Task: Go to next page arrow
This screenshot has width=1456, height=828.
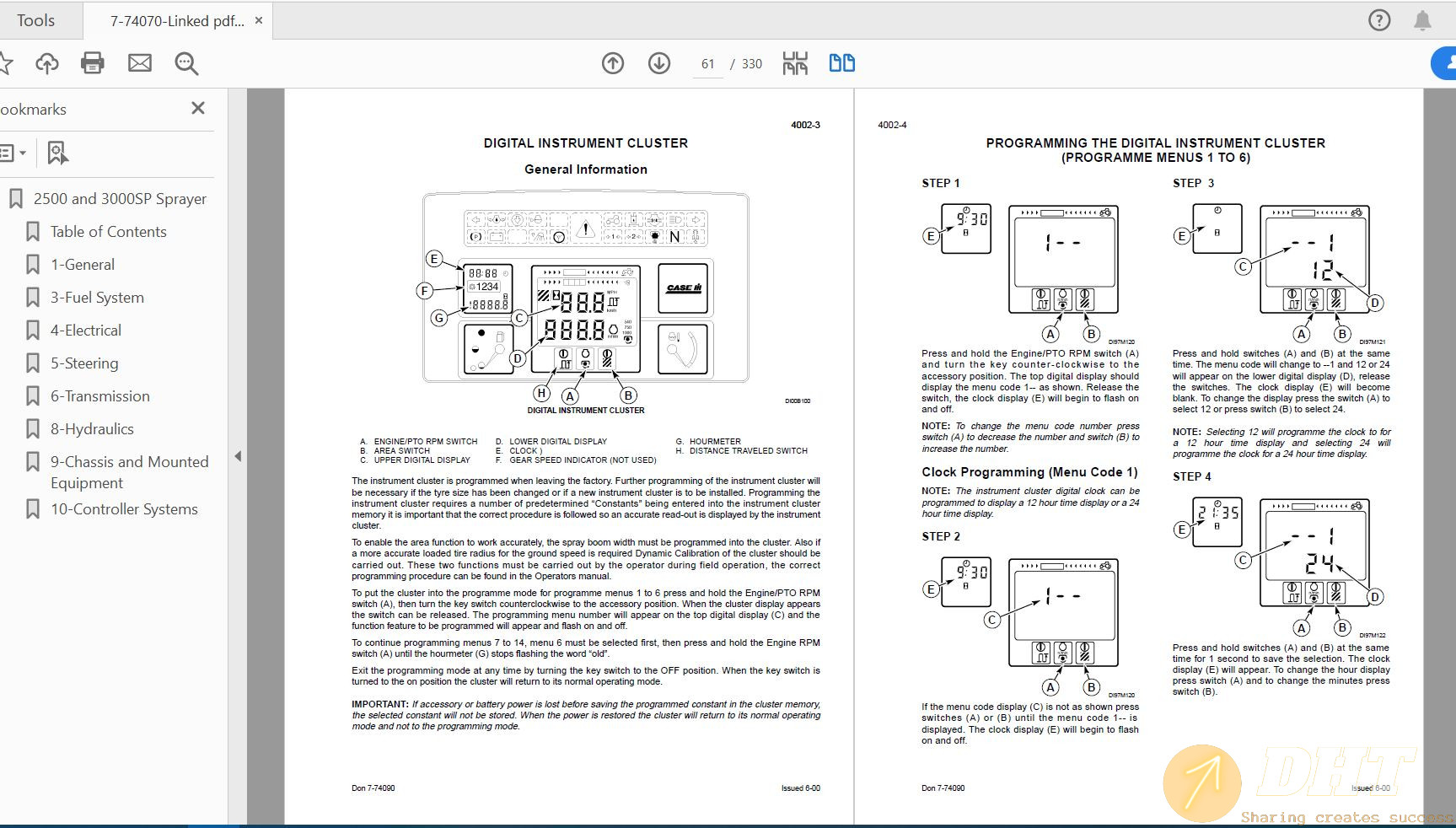Action: [x=659, y=63]
